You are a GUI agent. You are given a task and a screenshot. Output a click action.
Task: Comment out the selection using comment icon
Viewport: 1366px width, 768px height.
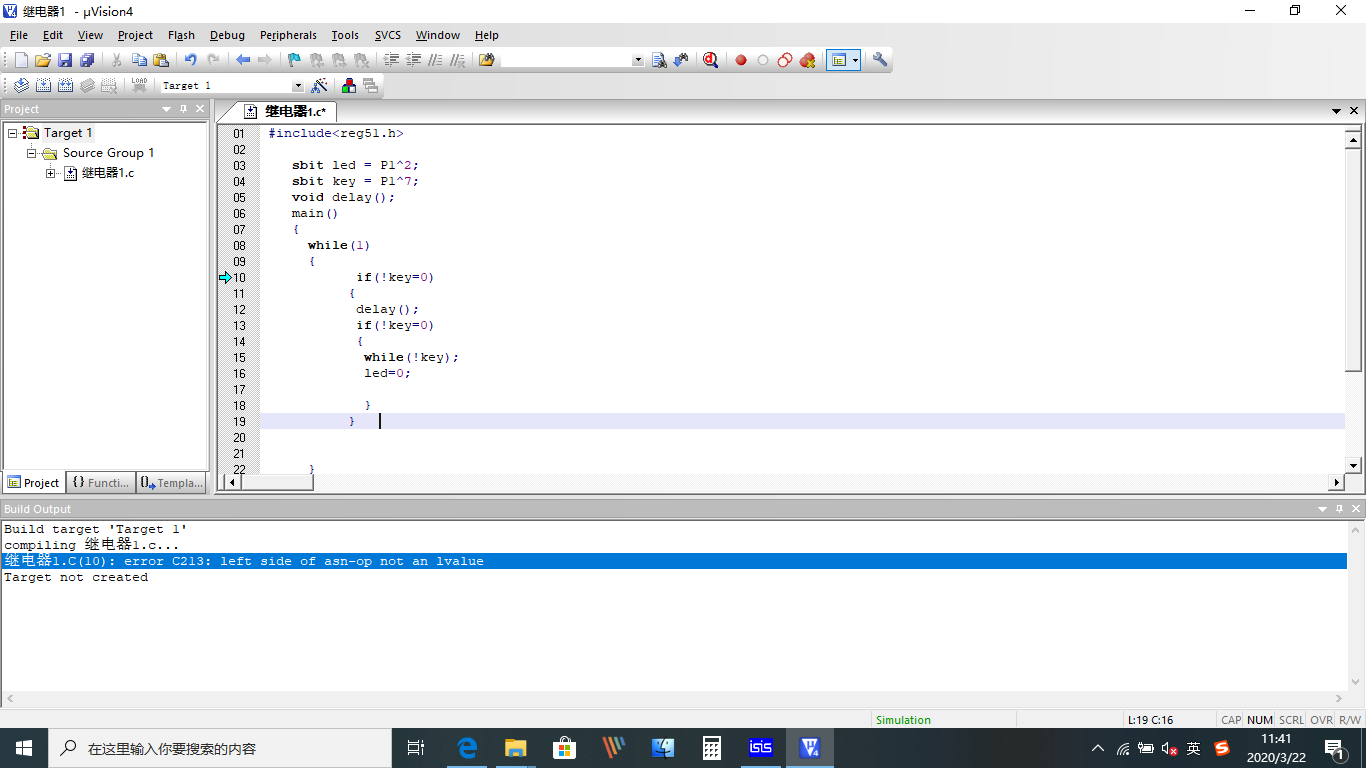[x=435, y=60]
